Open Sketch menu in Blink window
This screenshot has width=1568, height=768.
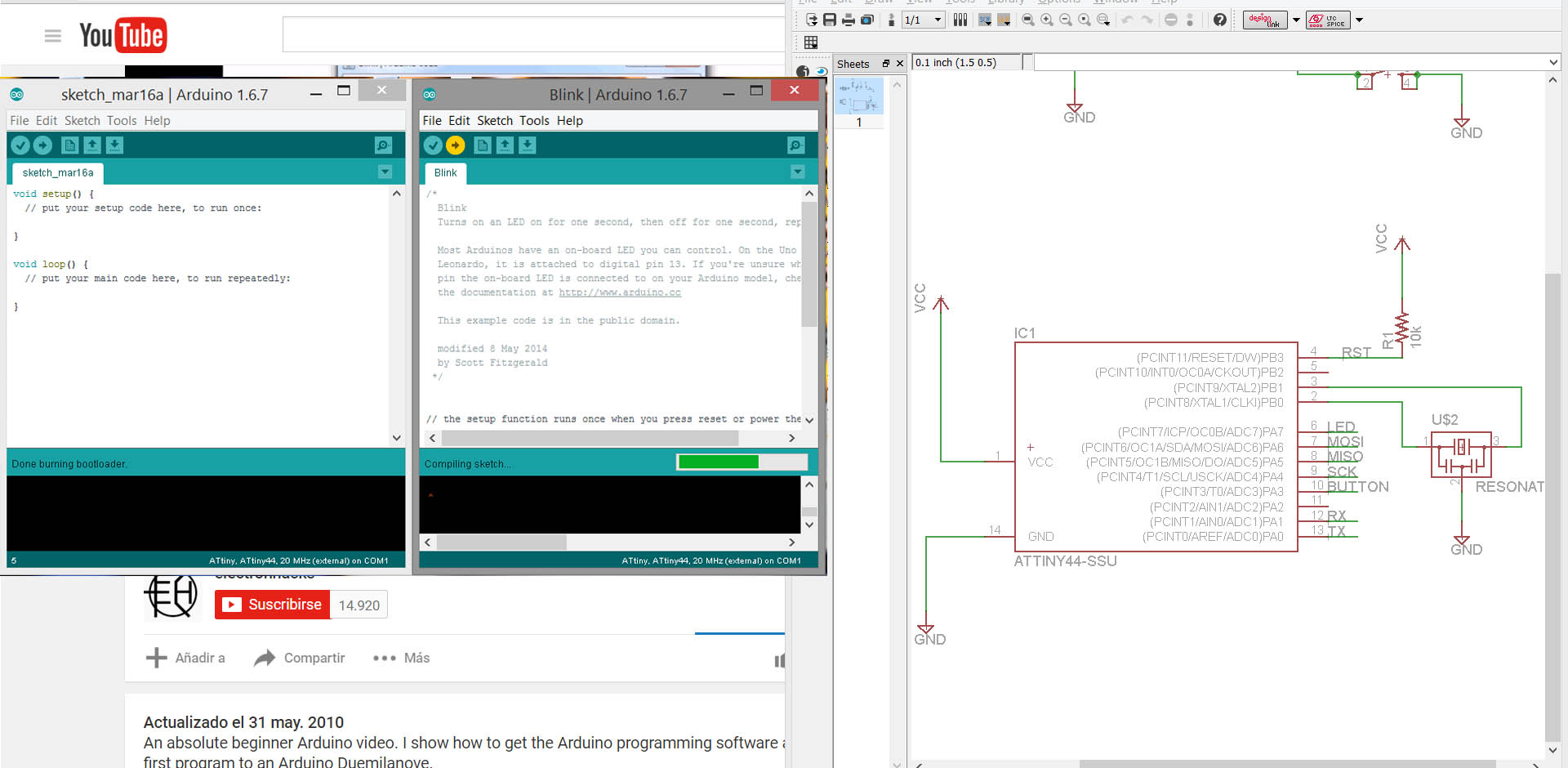pyautogui.click(x=495, y=121)
